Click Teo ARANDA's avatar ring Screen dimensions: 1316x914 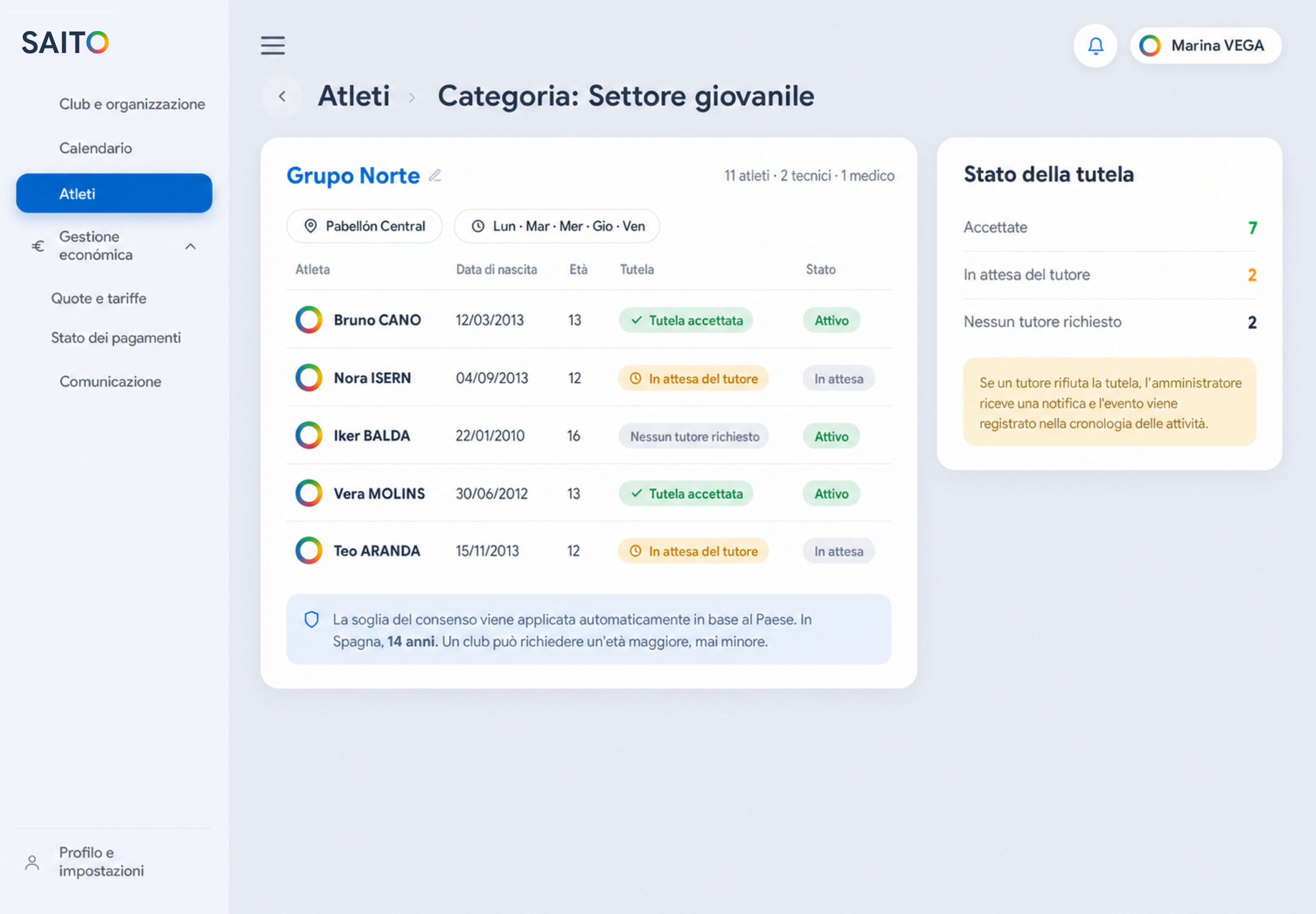pos(309,550)
